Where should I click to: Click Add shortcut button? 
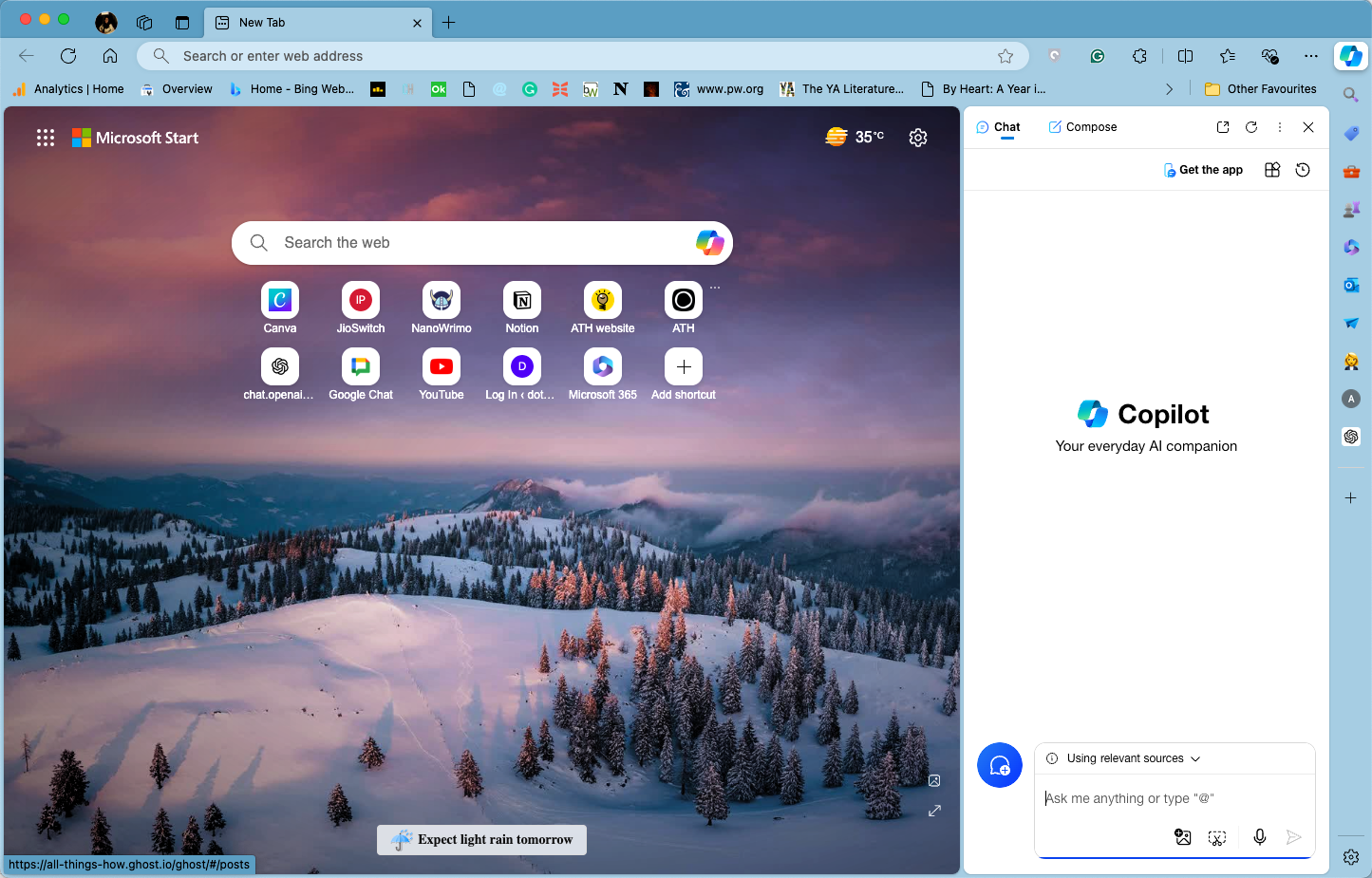(x=684, y=375)
